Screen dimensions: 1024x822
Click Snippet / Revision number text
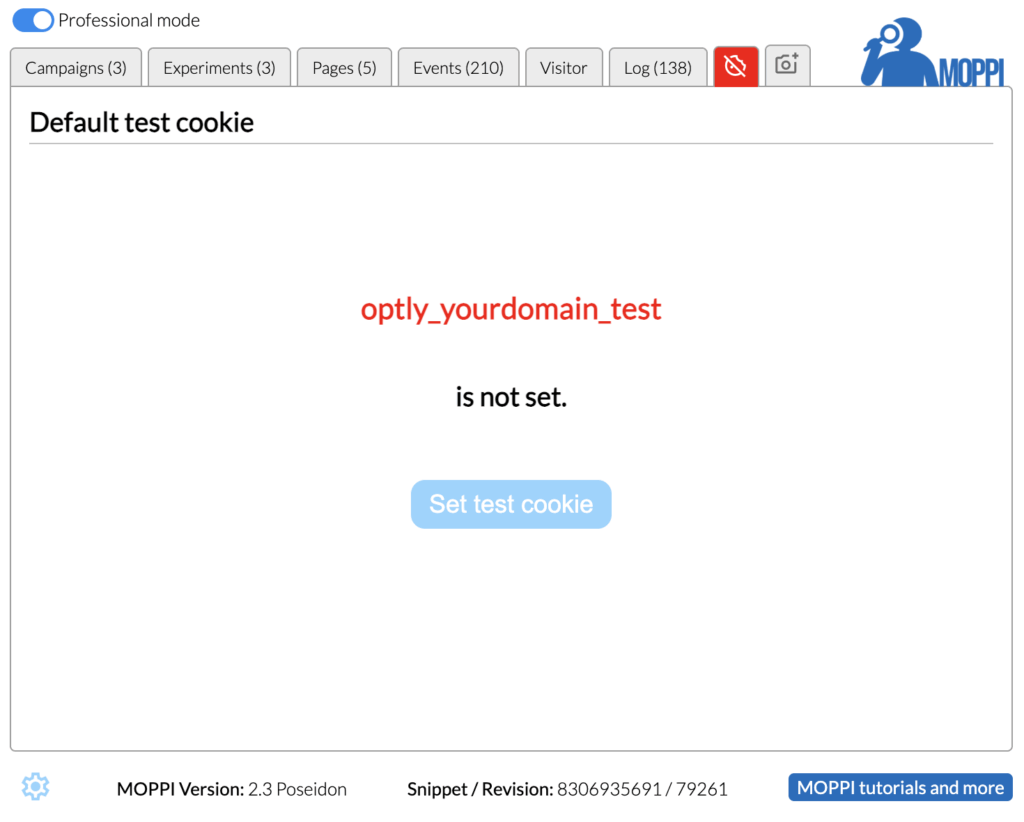click(567, 789)
